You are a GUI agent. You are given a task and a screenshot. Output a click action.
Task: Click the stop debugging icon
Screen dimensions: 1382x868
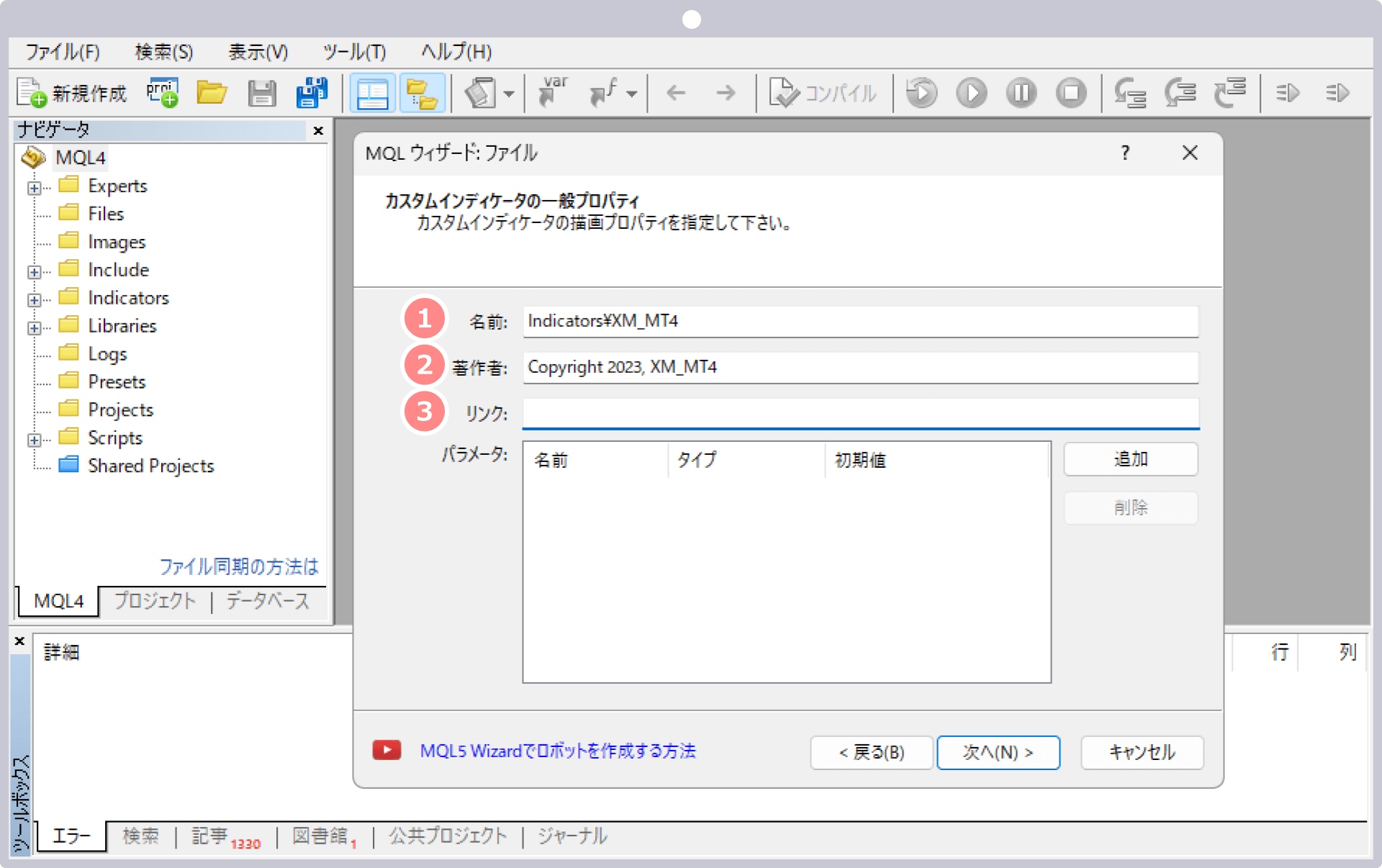[x=1071, y=93]
